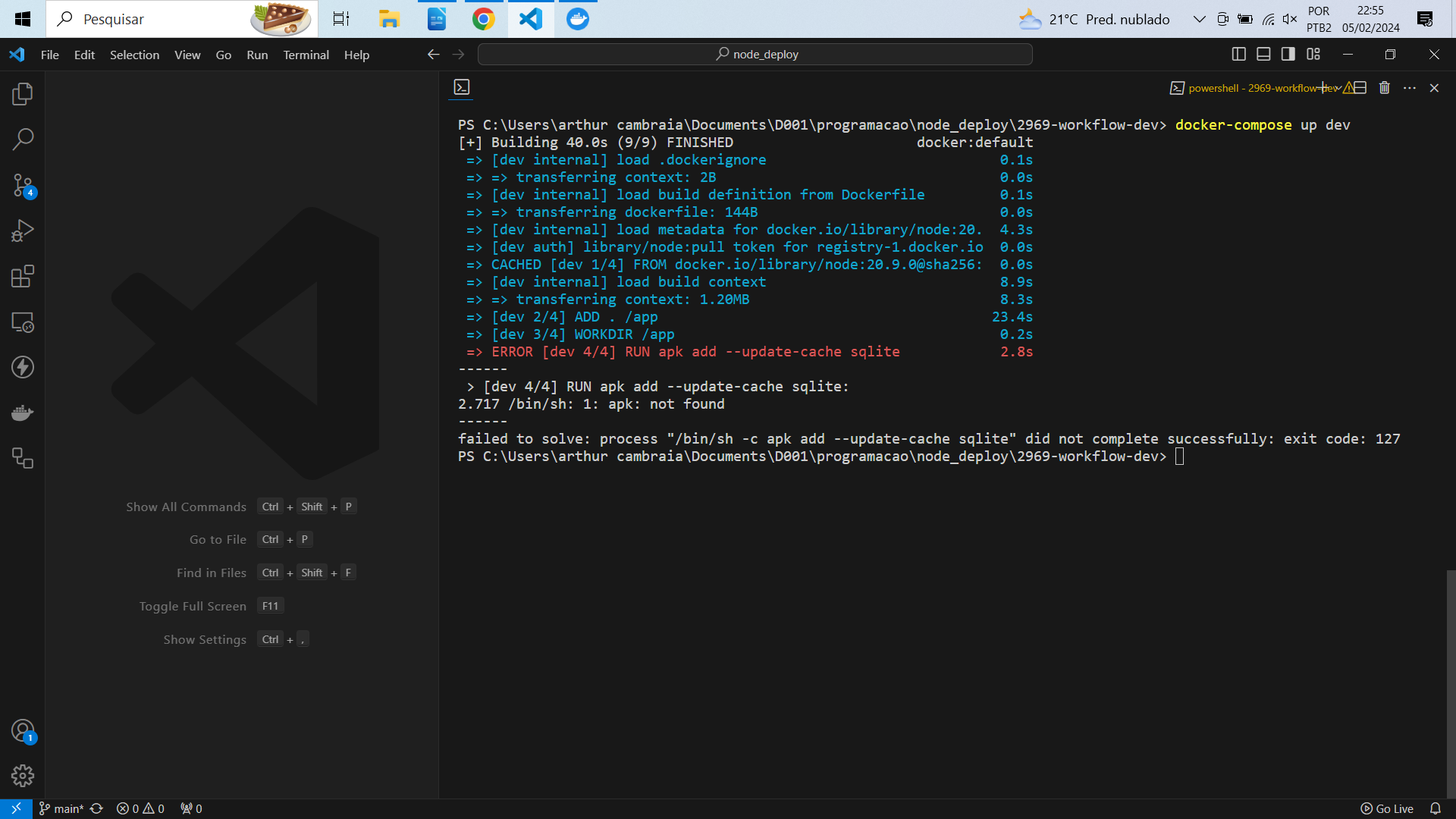Viewport: 1456px width, 819px height.
Task: Click the Go Back navigation arrow
Action: (x=434, y=54)
